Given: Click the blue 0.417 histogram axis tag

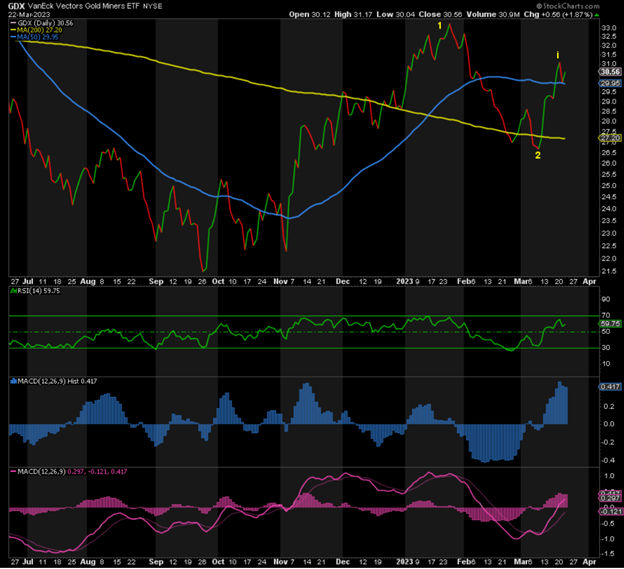Looking at the screenshot, I should 610,387.
